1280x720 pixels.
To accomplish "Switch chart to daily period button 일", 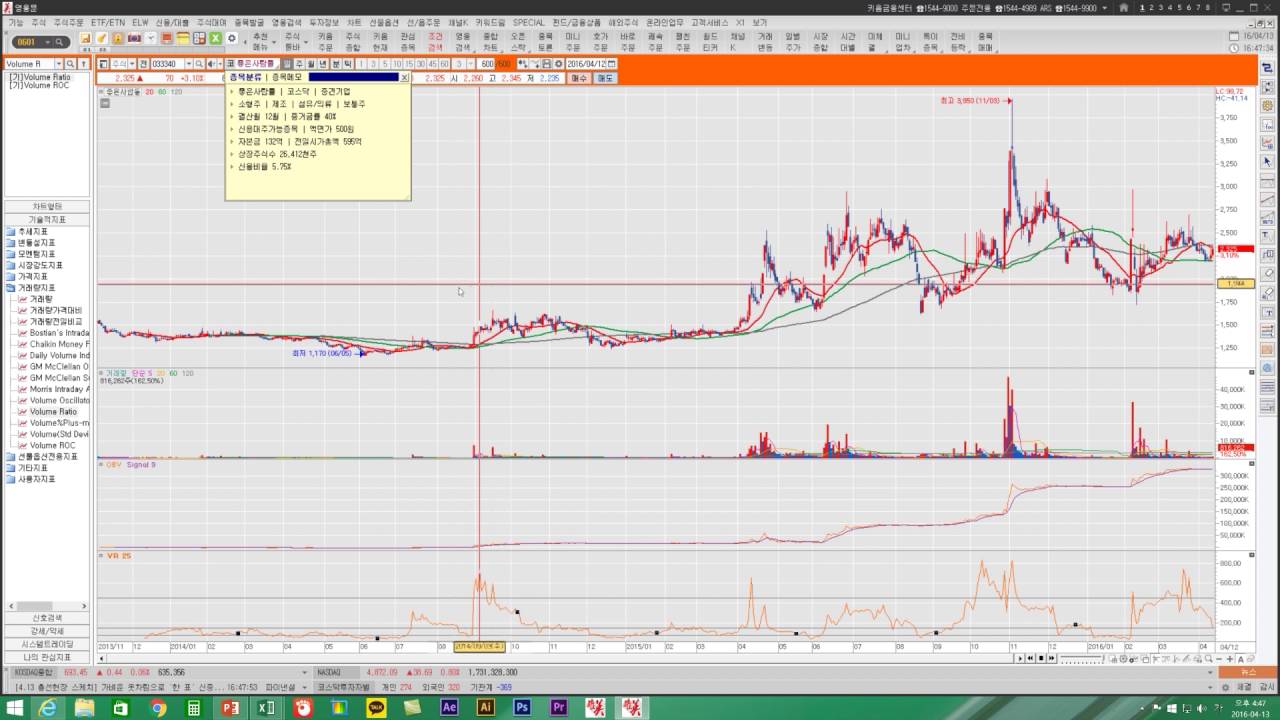I will coord(287,64).
